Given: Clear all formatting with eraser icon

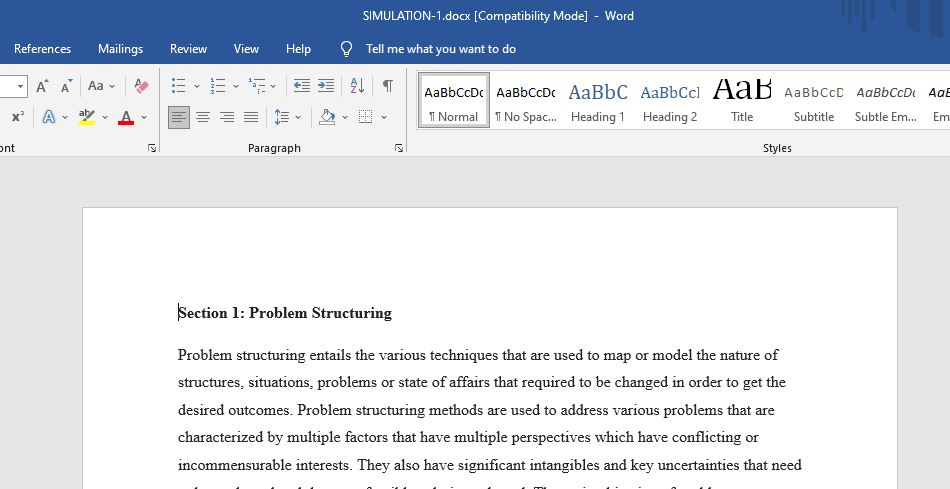Looking at the screenshot, I should pyautogui.click(x=141, y=86).
